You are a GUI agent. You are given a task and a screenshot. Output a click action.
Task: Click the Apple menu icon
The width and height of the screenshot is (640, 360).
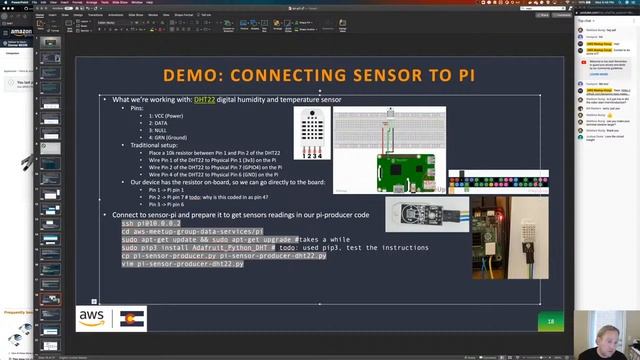pyautogui.click(x=6, y=2)
